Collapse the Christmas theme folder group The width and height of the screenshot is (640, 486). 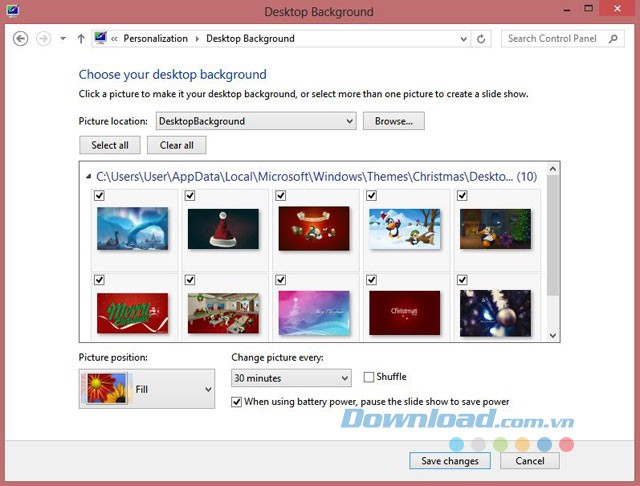pyautogui.click(x=88, y=176)
